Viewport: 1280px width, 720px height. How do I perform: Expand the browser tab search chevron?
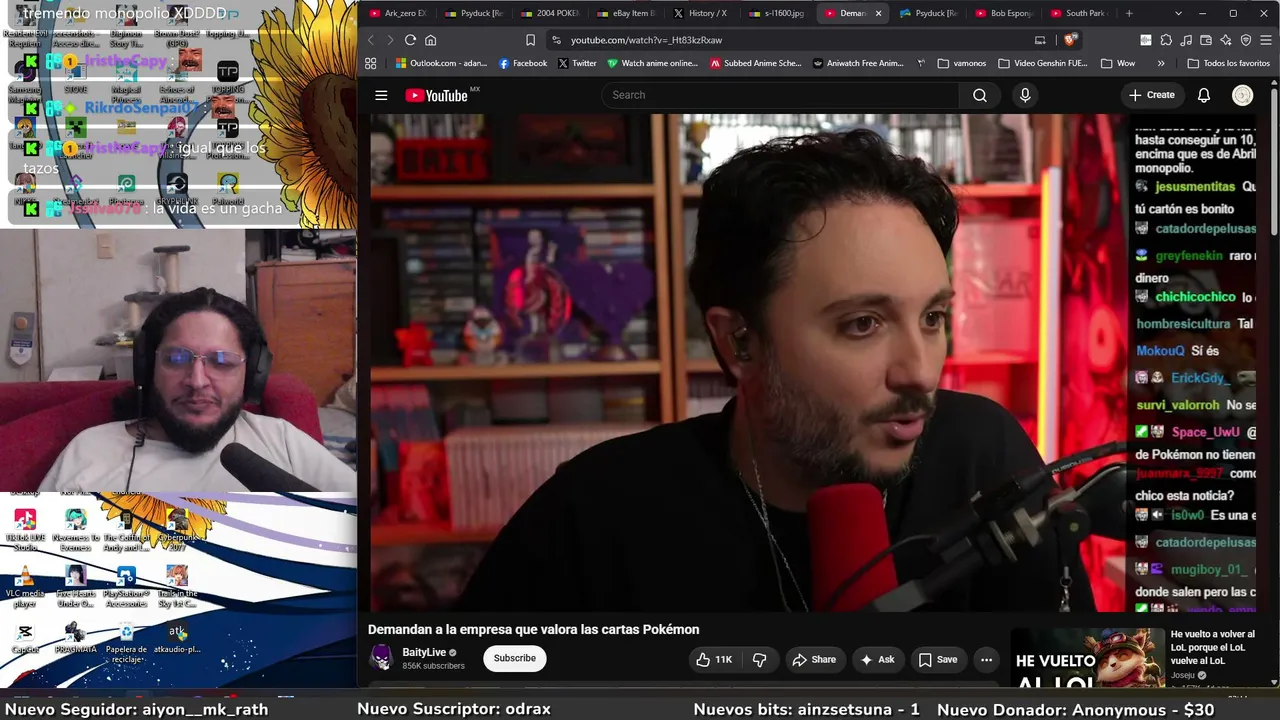click(x=1178, y=13)
